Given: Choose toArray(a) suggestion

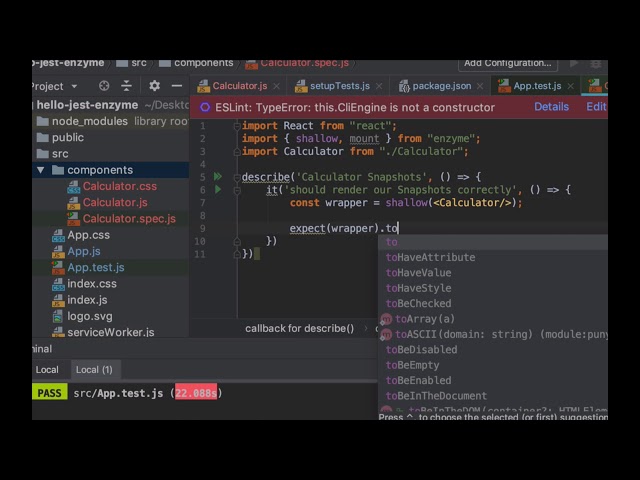Looking at the screenshot, I should [493, 319].
